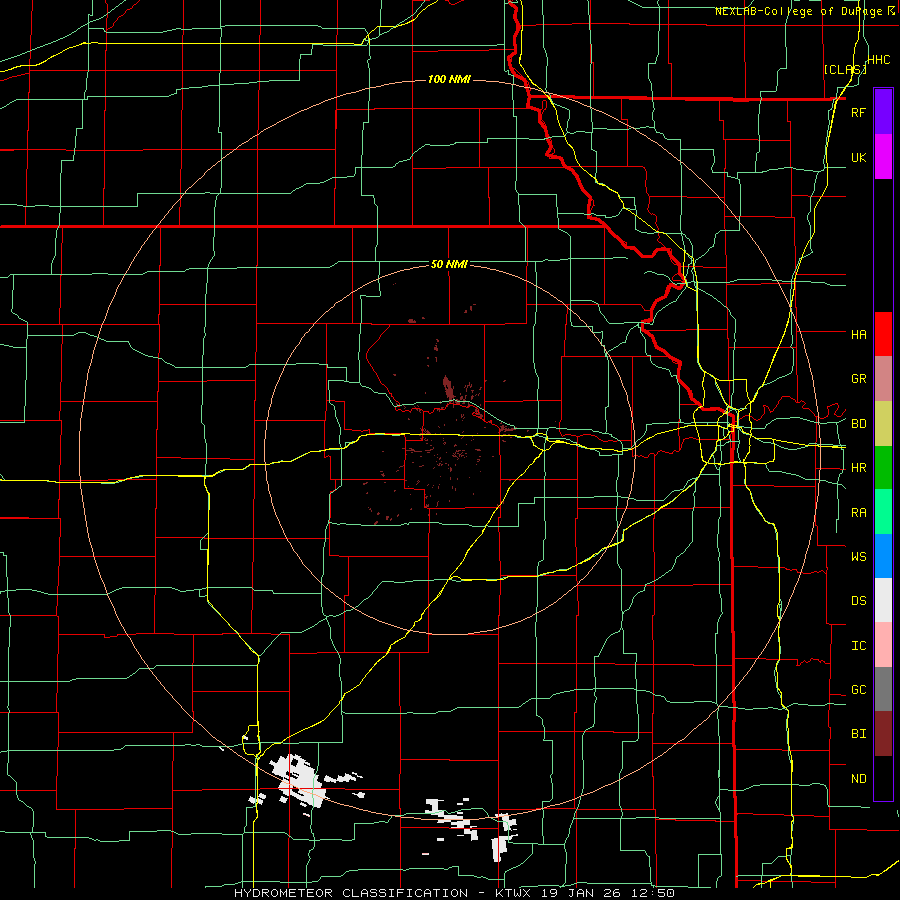The width and height of the screenshot is (900, 900).
Task: Click the DS legend label
Action: (x=858, y=601)
